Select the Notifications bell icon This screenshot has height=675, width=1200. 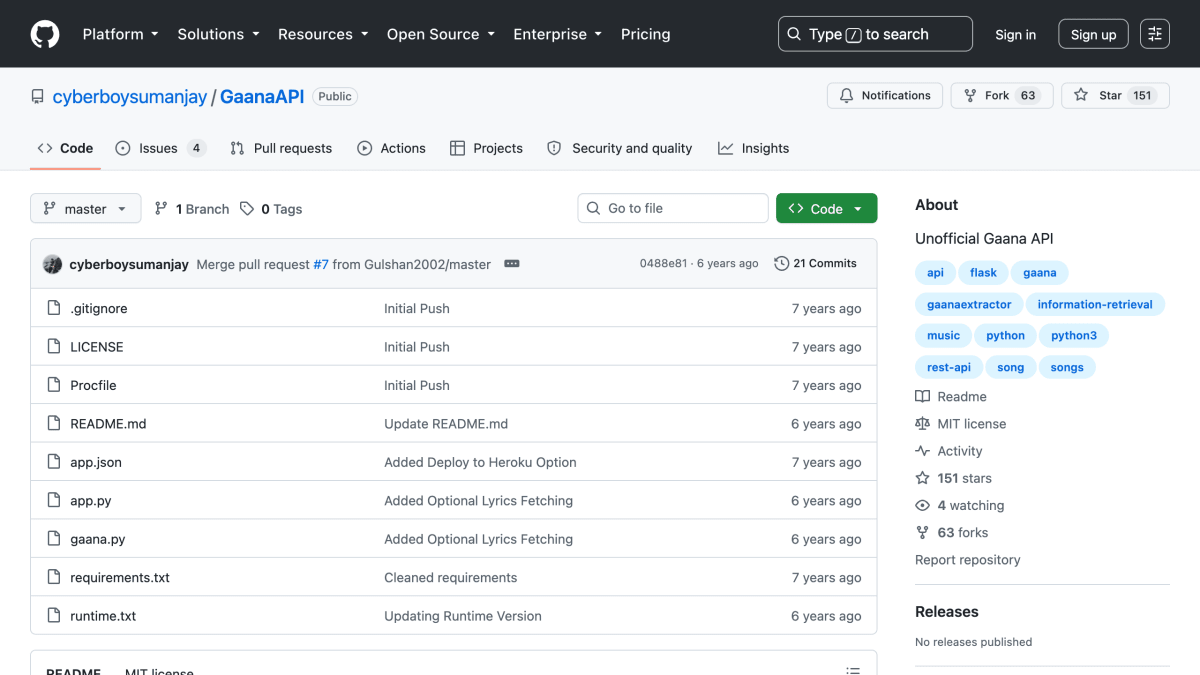[x=847, y=95]
